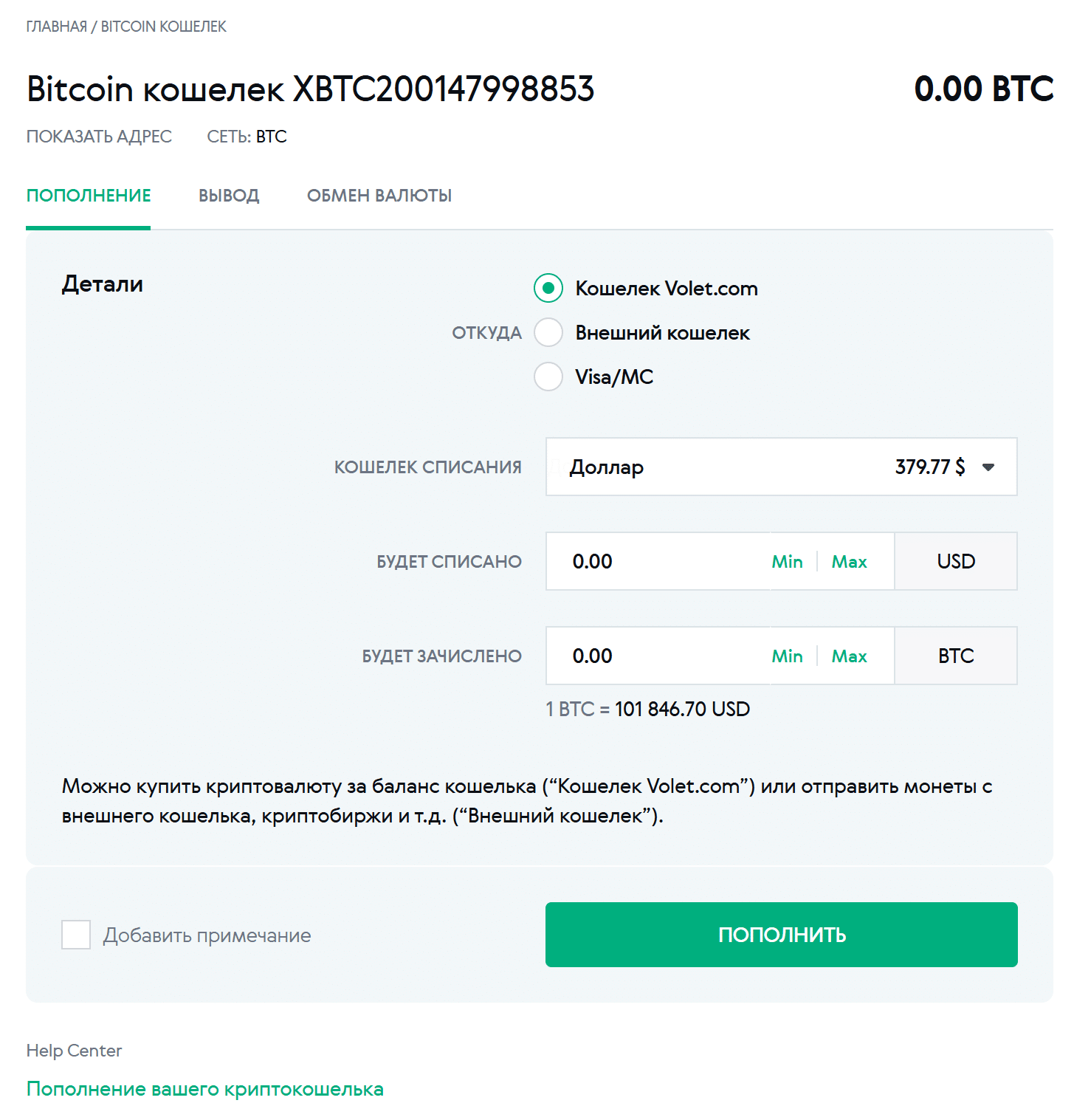Viewport: 1074px width, 1120px height.
Task: Select the Кошелек Volet.com radio option
Action: click(548, 288)
